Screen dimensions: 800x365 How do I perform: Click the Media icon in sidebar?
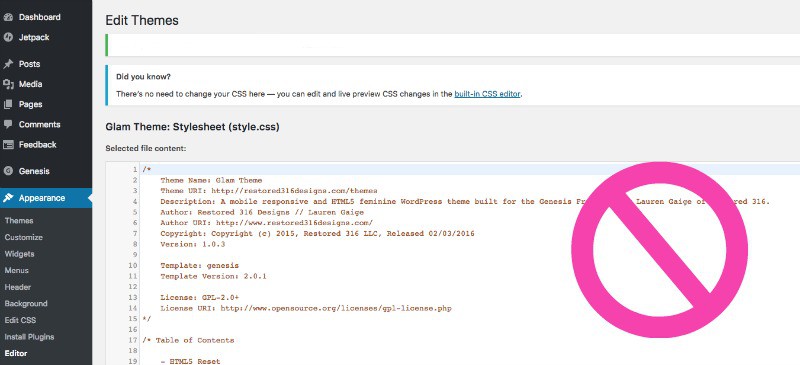pyautogui.click(x=8, y=84)
